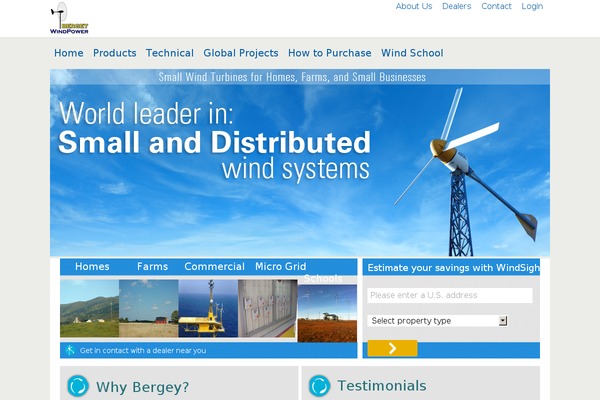Click the small turbine icon beside dealer contact

coord(70,349)
